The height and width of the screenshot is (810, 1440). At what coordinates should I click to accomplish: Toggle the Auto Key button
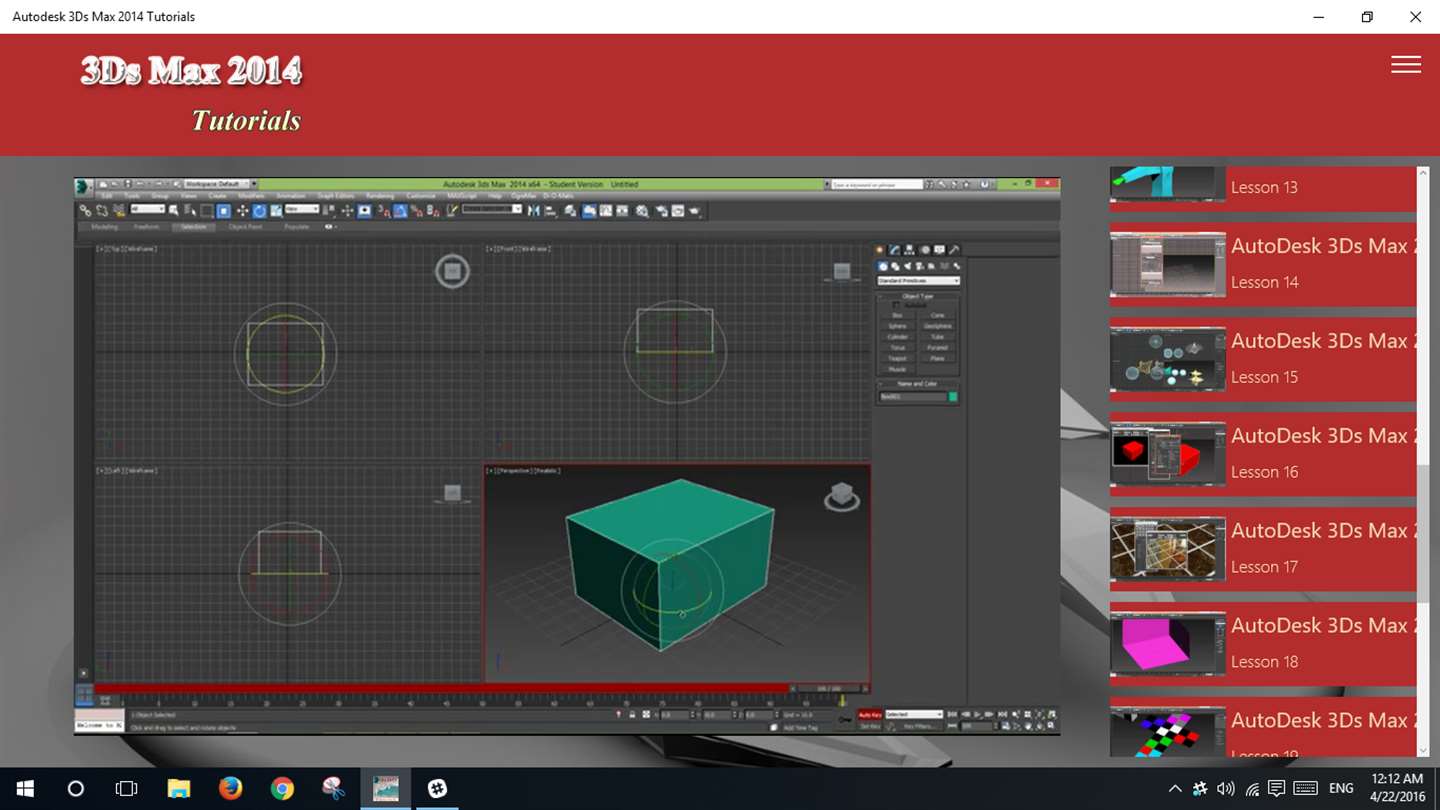pos(869,715)
